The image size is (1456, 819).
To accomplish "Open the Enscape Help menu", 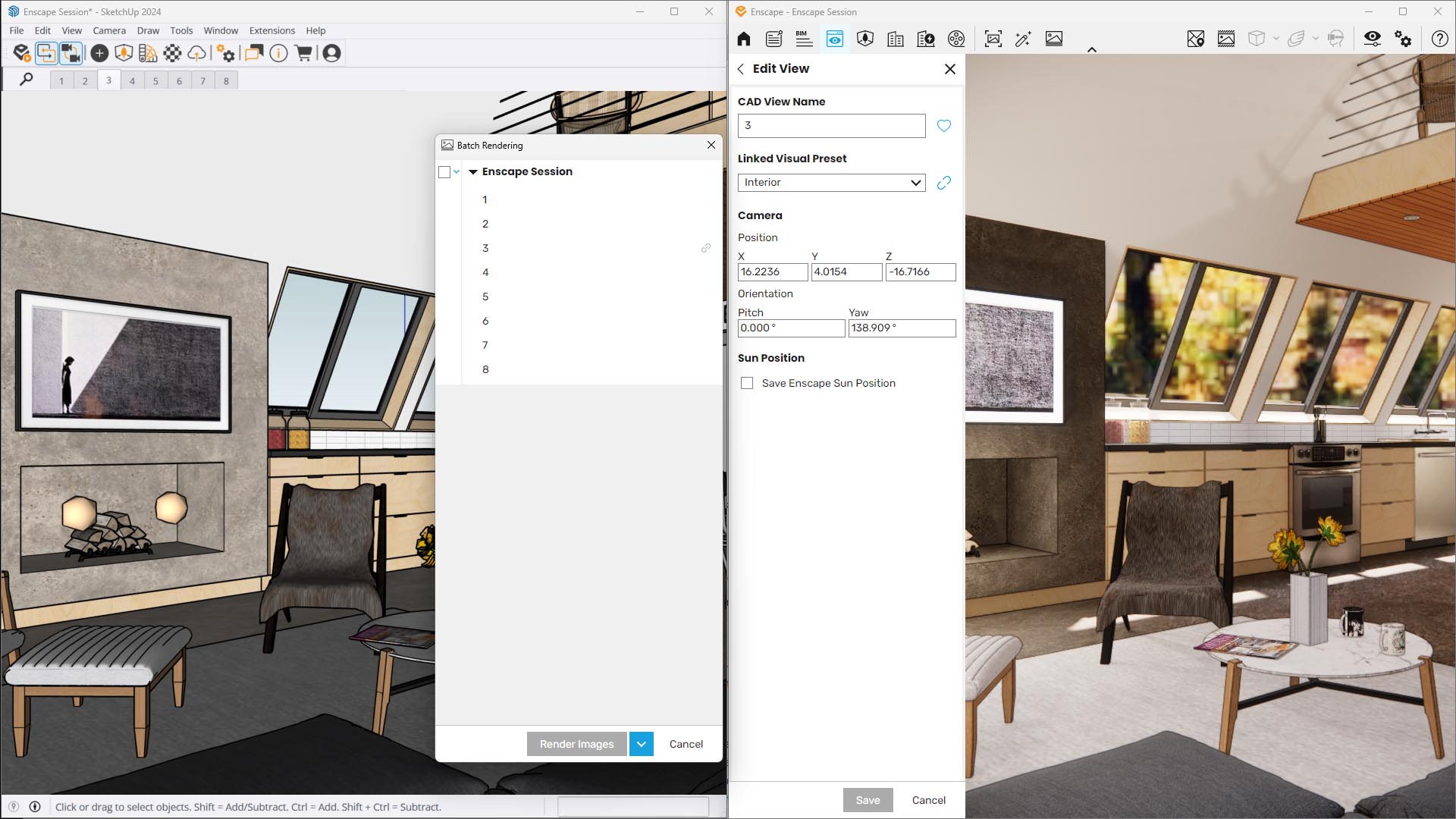I will coord(1439,39).
